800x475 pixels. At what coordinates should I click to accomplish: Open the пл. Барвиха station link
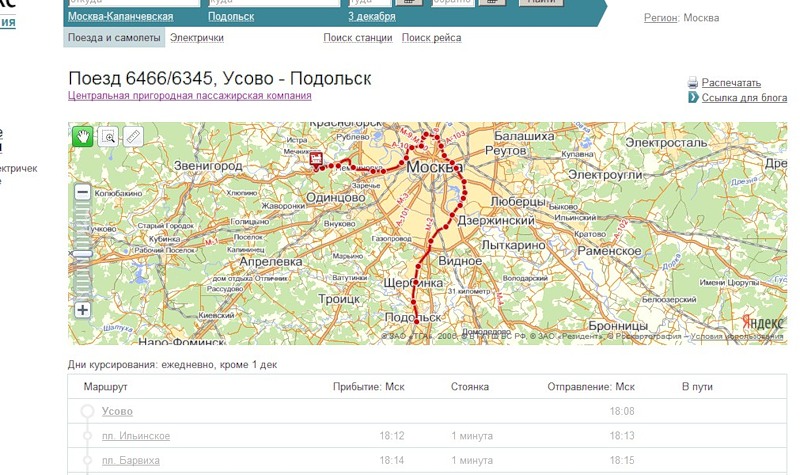click(x=131, y=460)
